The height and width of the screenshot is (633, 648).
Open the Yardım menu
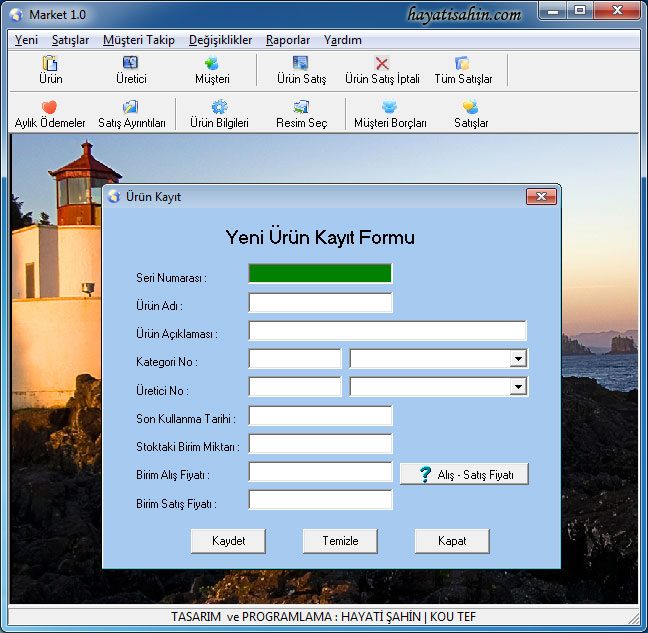point(343,40)
